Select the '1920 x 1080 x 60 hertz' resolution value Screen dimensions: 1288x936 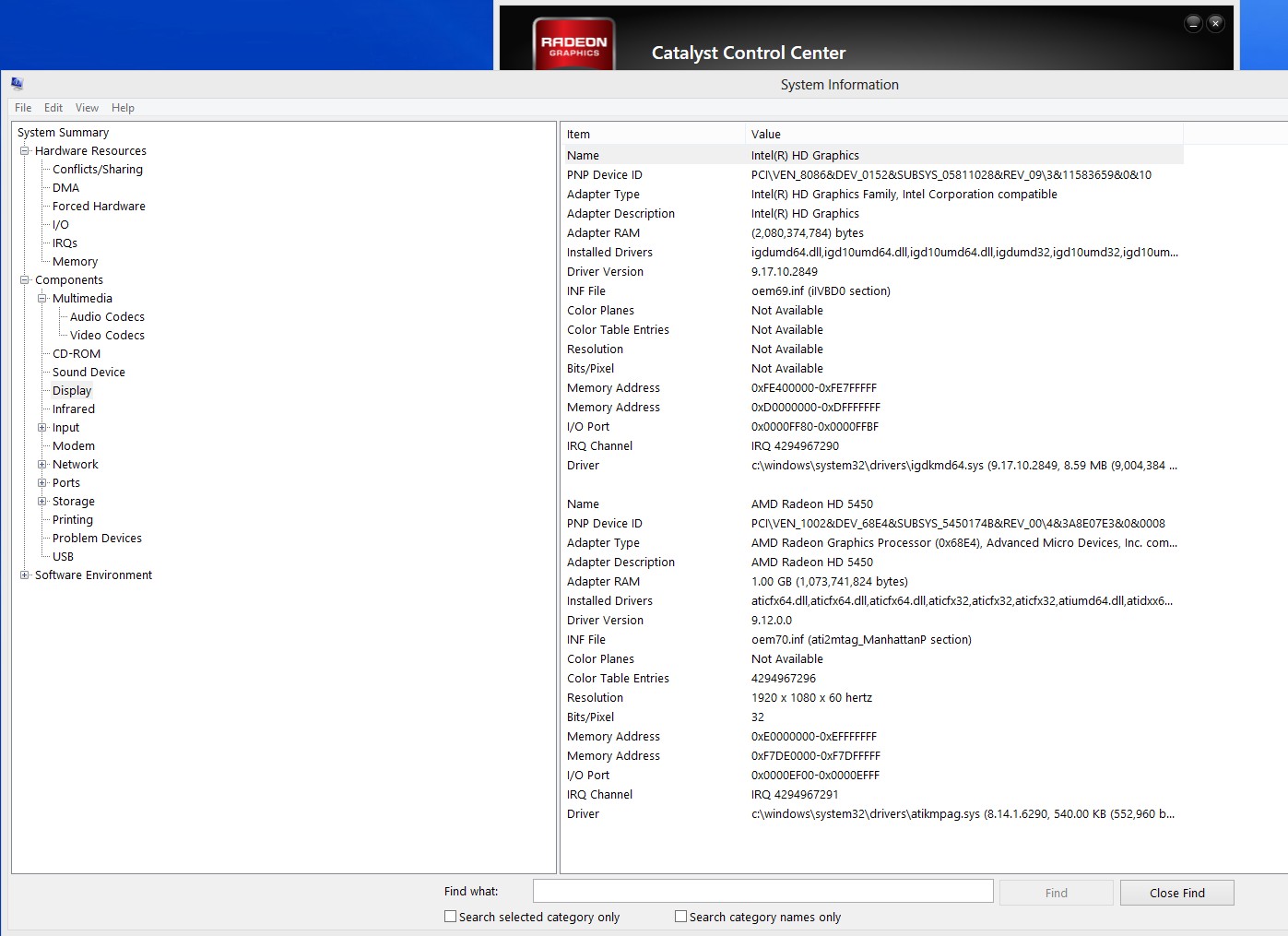click(x=811, y=697)
